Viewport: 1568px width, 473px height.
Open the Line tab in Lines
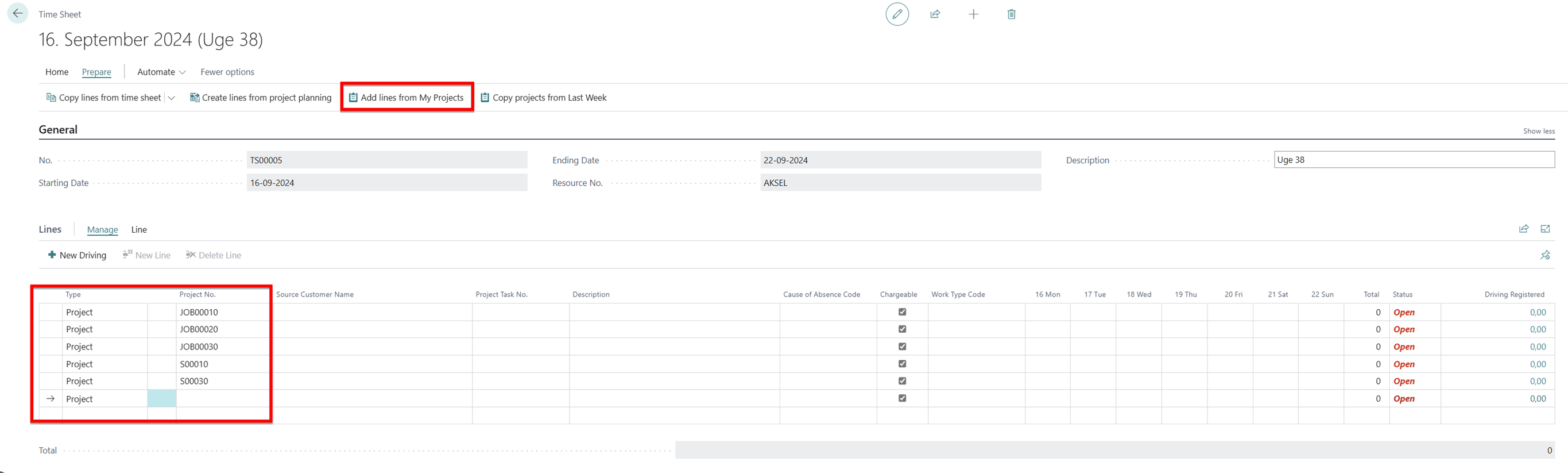139,230
